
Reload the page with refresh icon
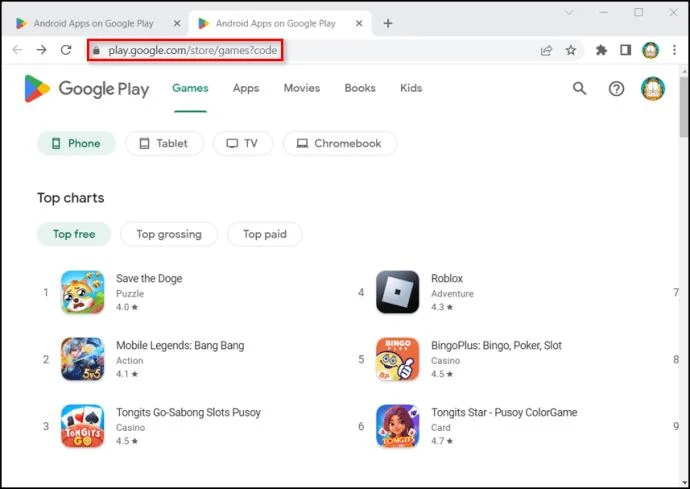click(66, 50)
